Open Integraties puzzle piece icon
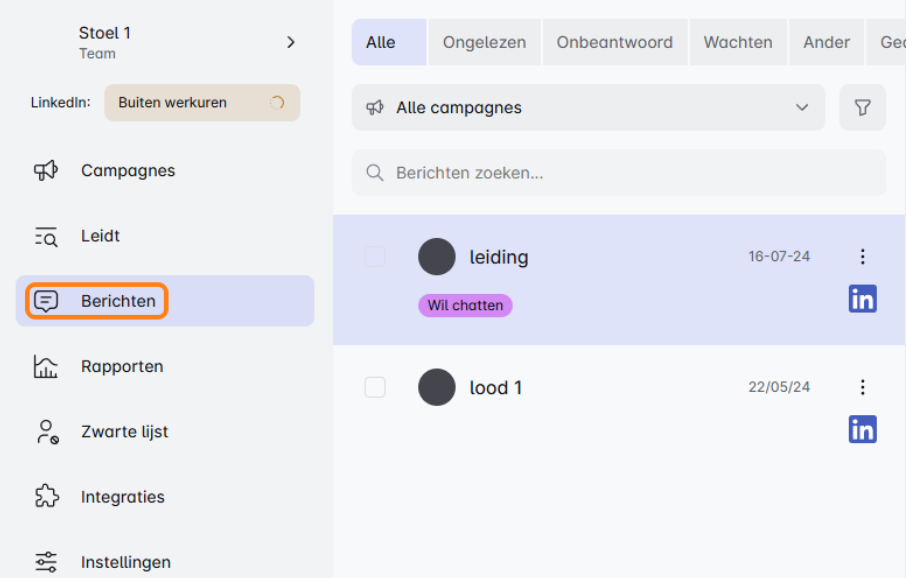 click(x=46, y=497)
